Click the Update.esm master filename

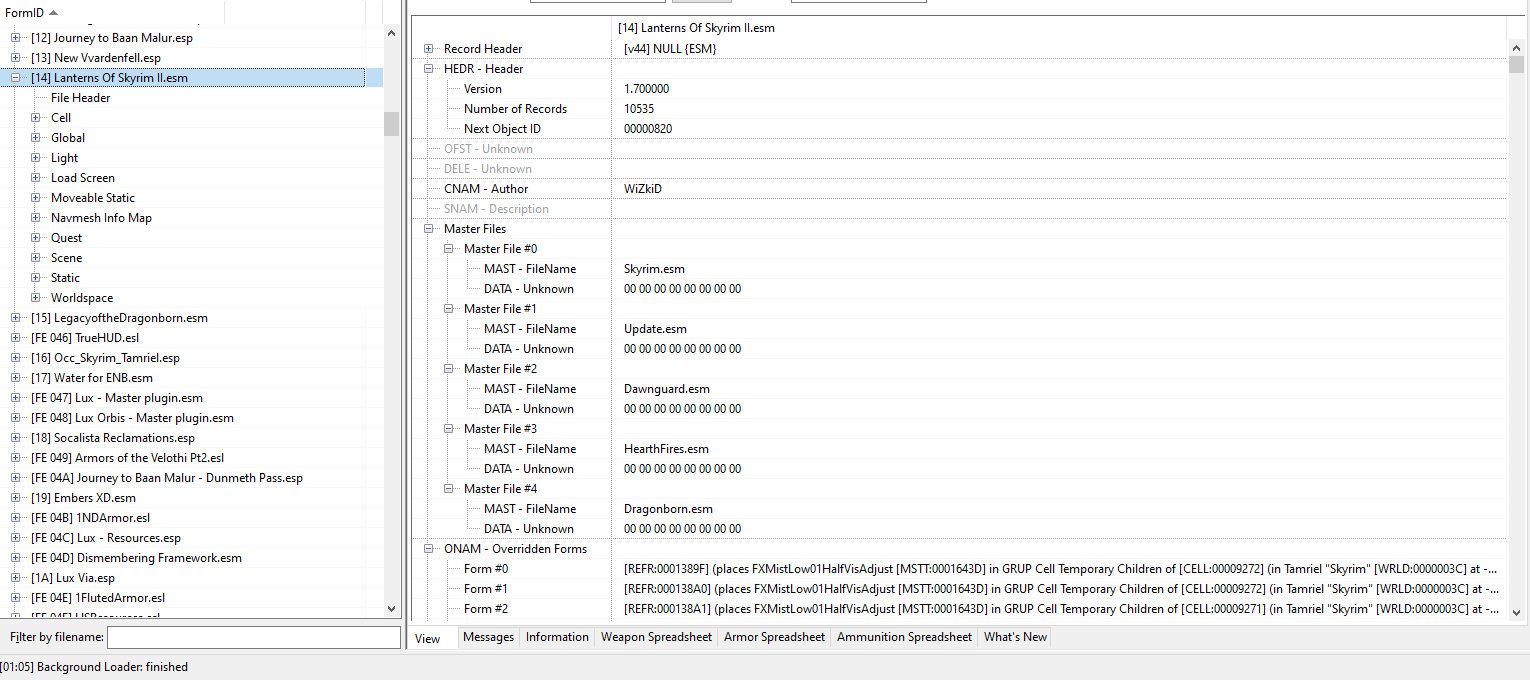click(655, 329)
